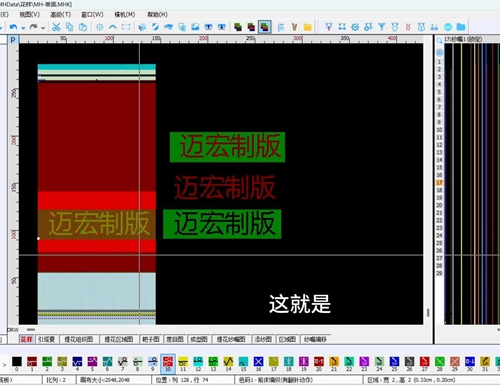
Task: Click the blue funnel filter toolbar icon
Action: [382, 27]
